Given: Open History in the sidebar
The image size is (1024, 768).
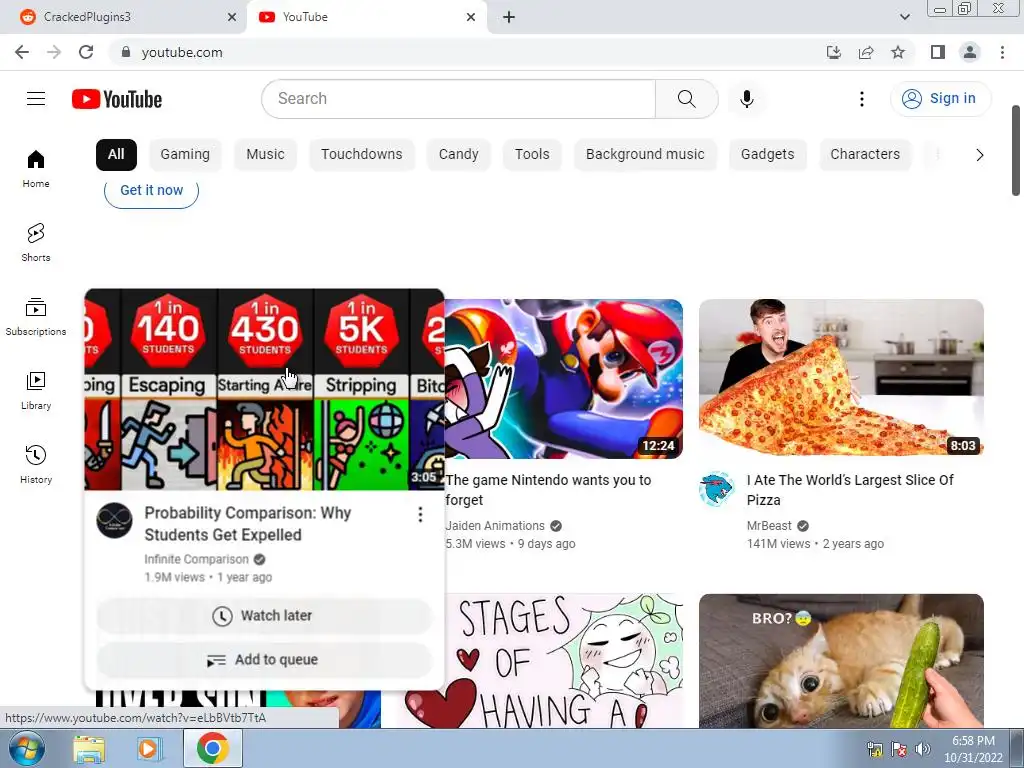Looking at the screenshot, I should pos(36,464).
